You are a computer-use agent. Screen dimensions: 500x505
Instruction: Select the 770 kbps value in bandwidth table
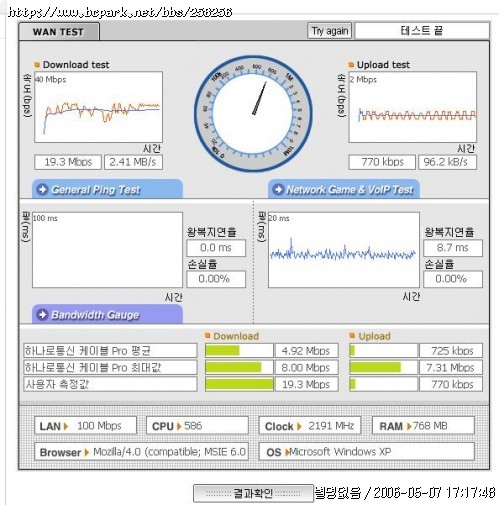[x=451, y=384]
